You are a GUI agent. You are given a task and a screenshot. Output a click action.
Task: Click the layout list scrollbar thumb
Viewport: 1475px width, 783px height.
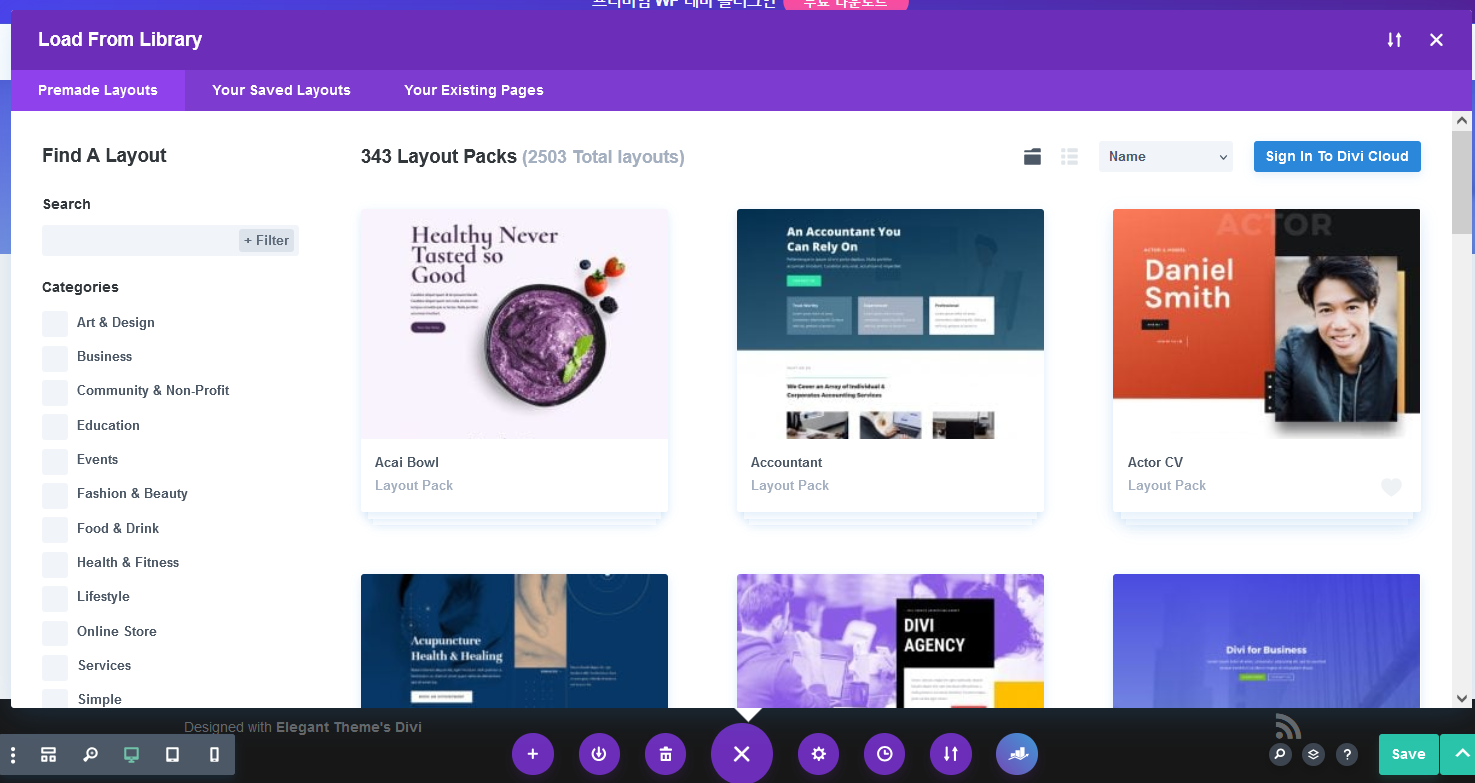click(1462, 182)
